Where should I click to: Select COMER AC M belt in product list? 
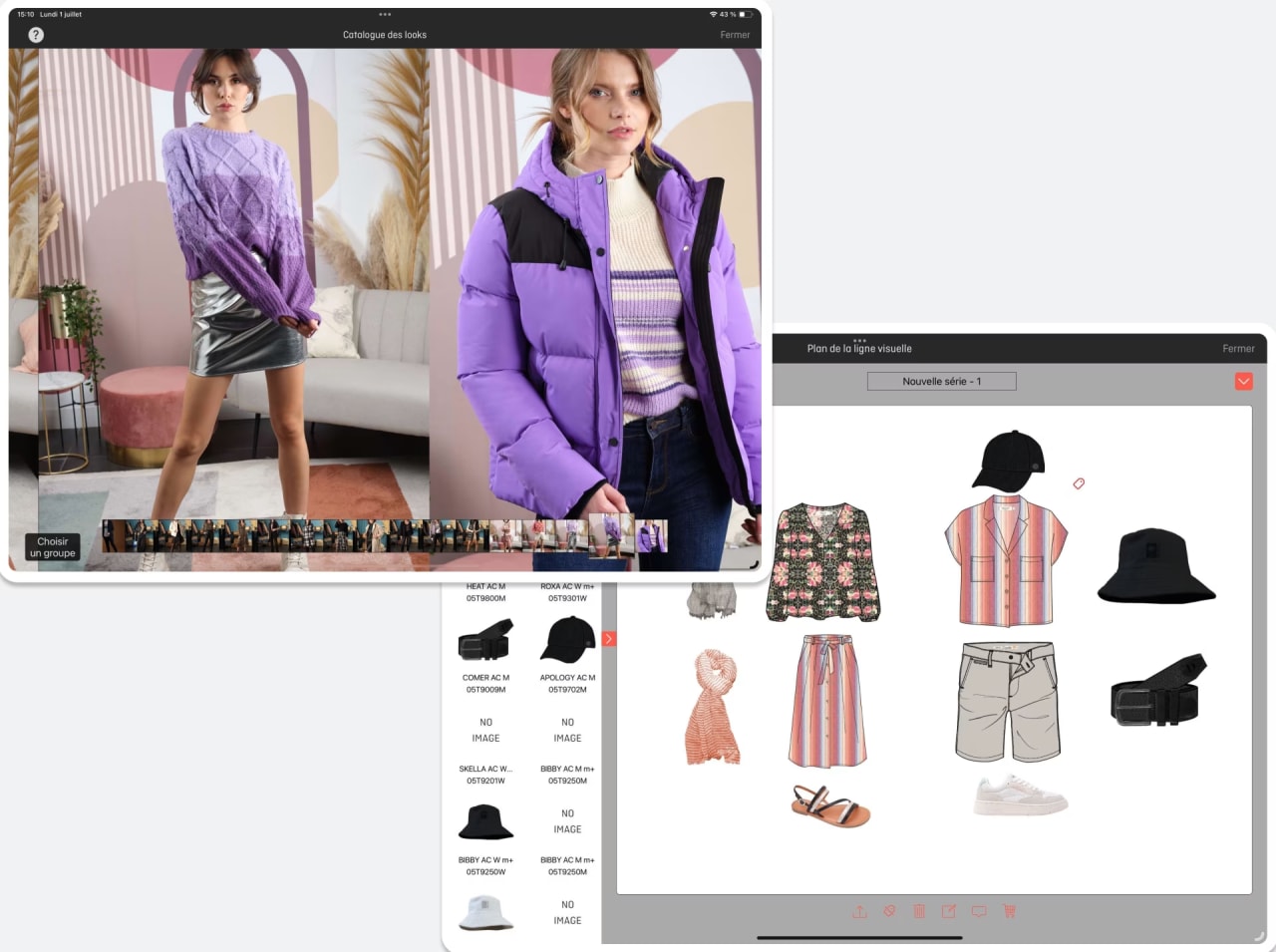(484, 639)
